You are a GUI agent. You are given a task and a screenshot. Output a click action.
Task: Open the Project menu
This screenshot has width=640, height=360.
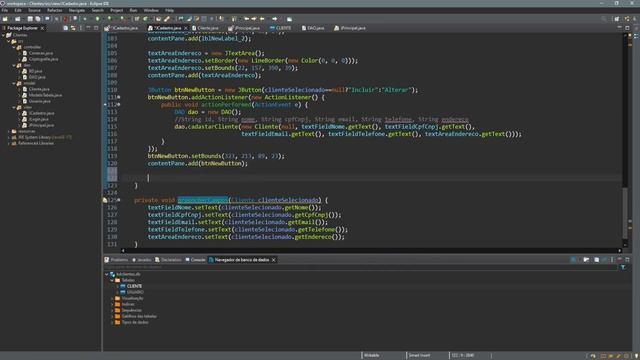(x=117, y=10)
